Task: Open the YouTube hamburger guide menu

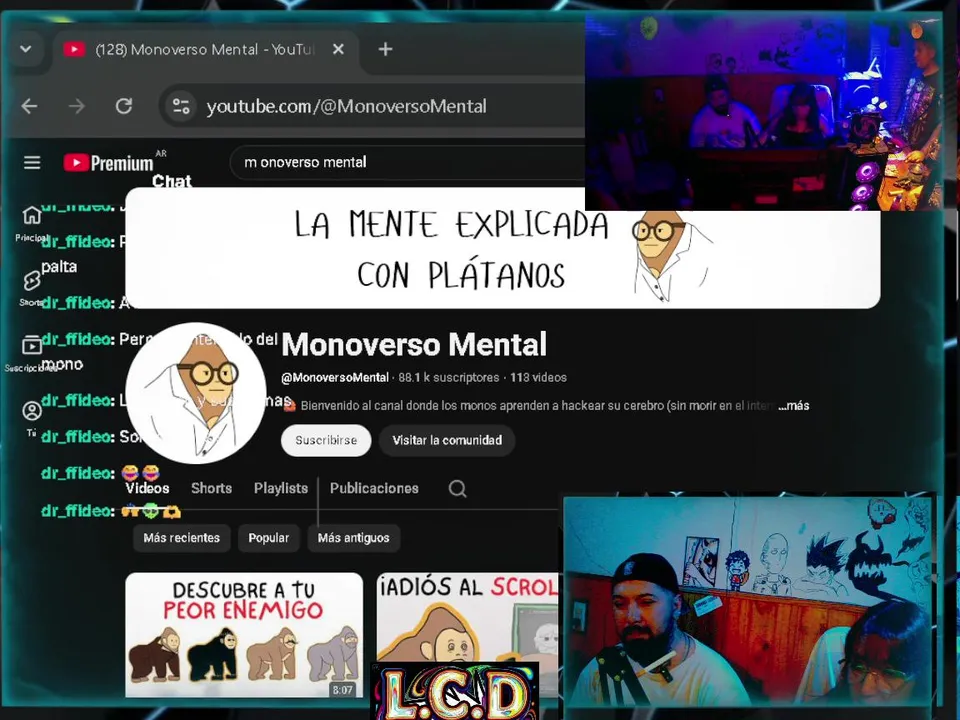Action: coord(32,163)
